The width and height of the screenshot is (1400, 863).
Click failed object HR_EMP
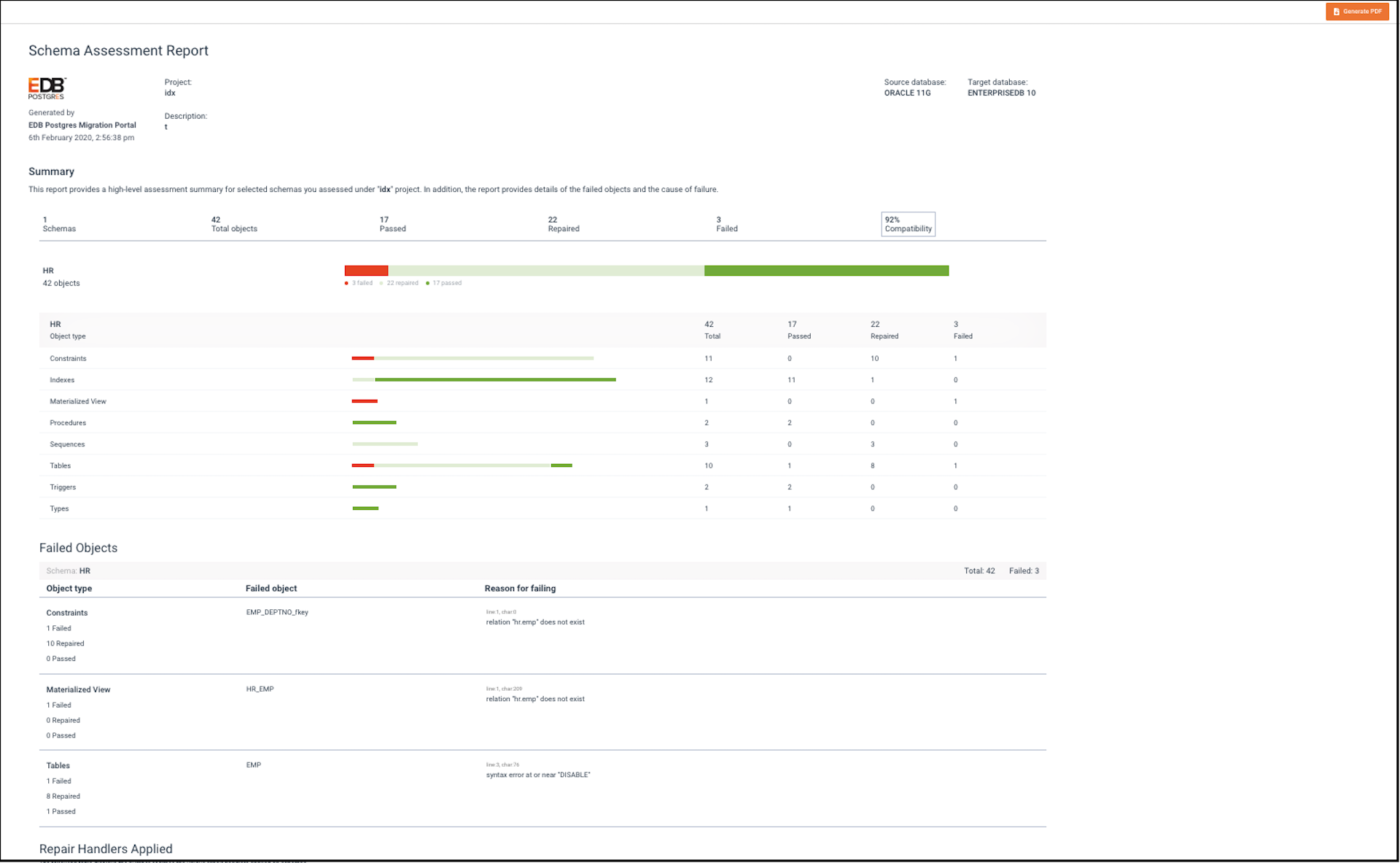[260, 689]
